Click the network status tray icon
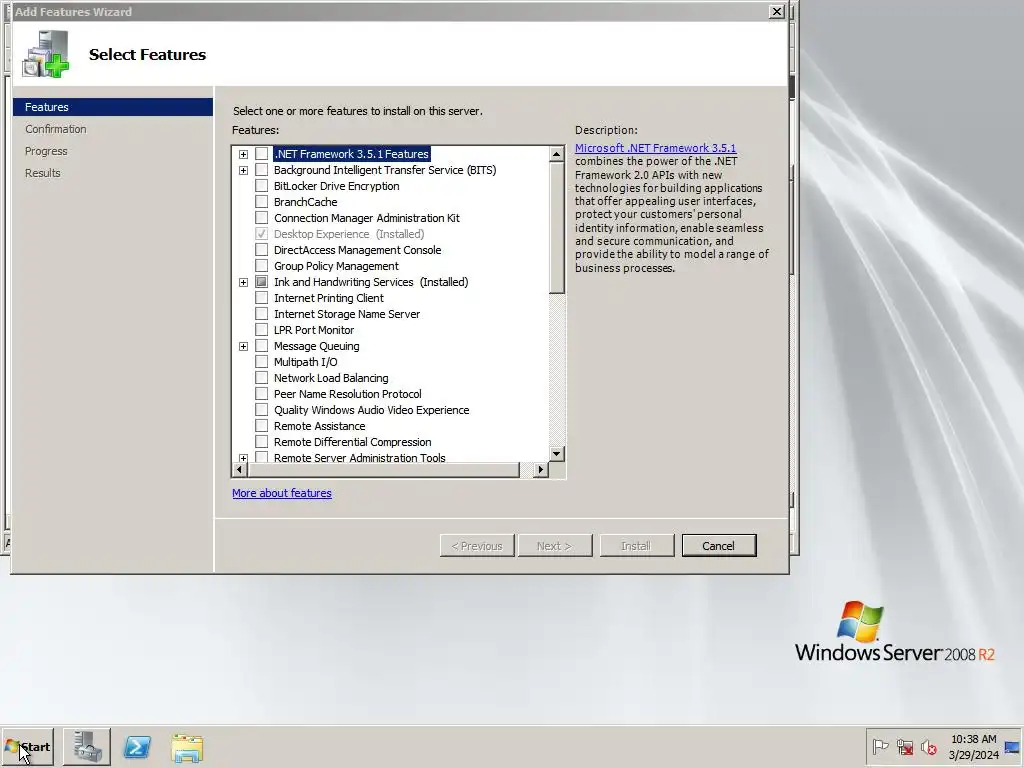This screenshot has width=1024, height=768. [904, 746]
